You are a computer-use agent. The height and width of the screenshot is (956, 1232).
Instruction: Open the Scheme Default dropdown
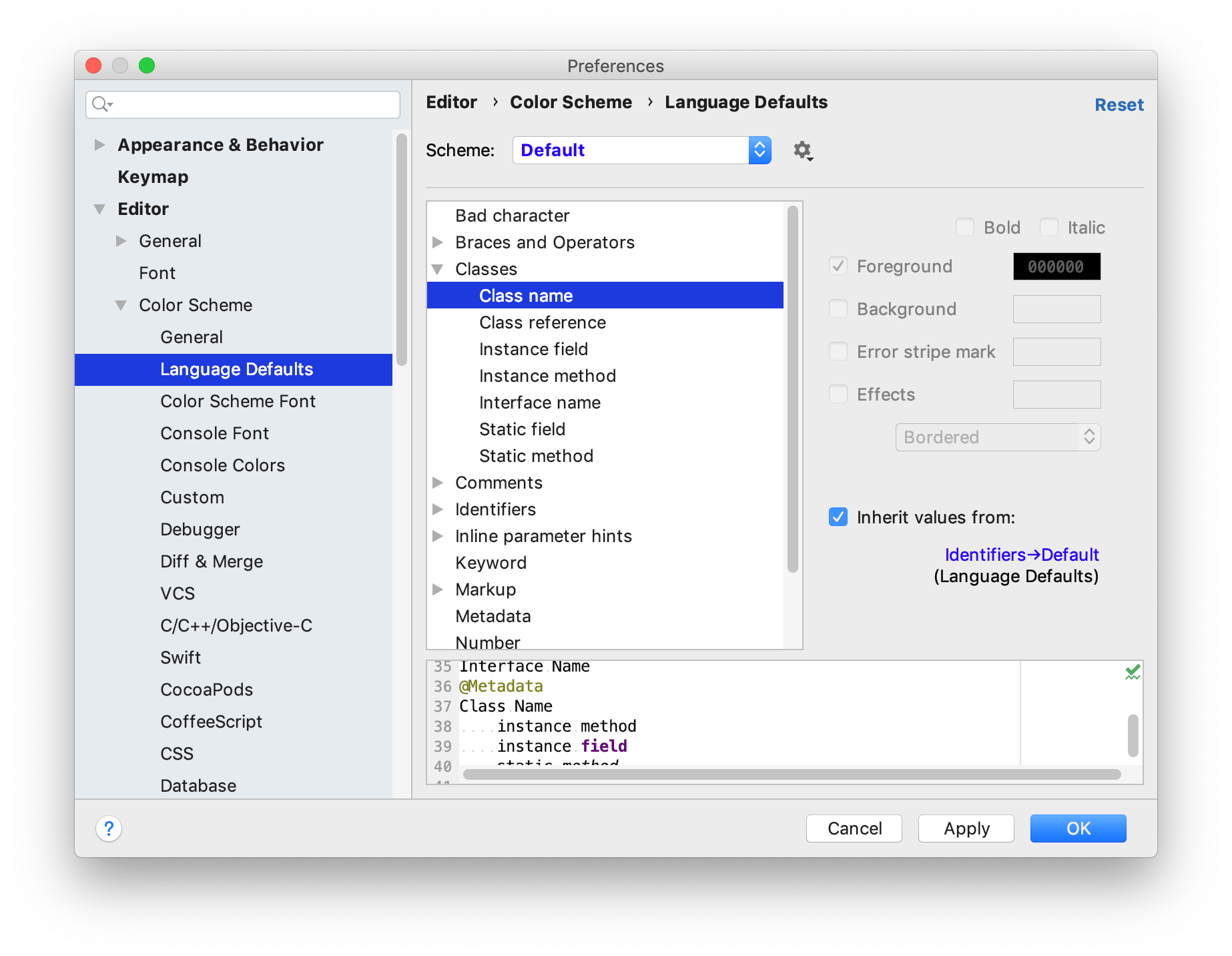click(641, 150)
